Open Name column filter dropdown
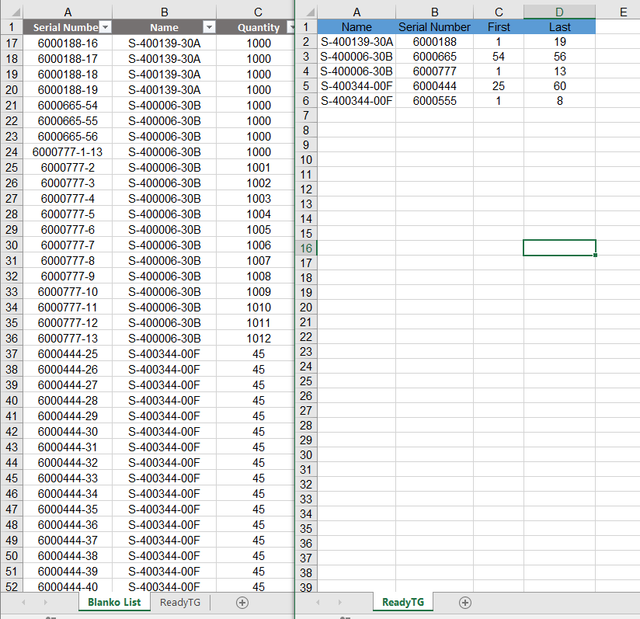The image size is (640, 619). [209, 27]
